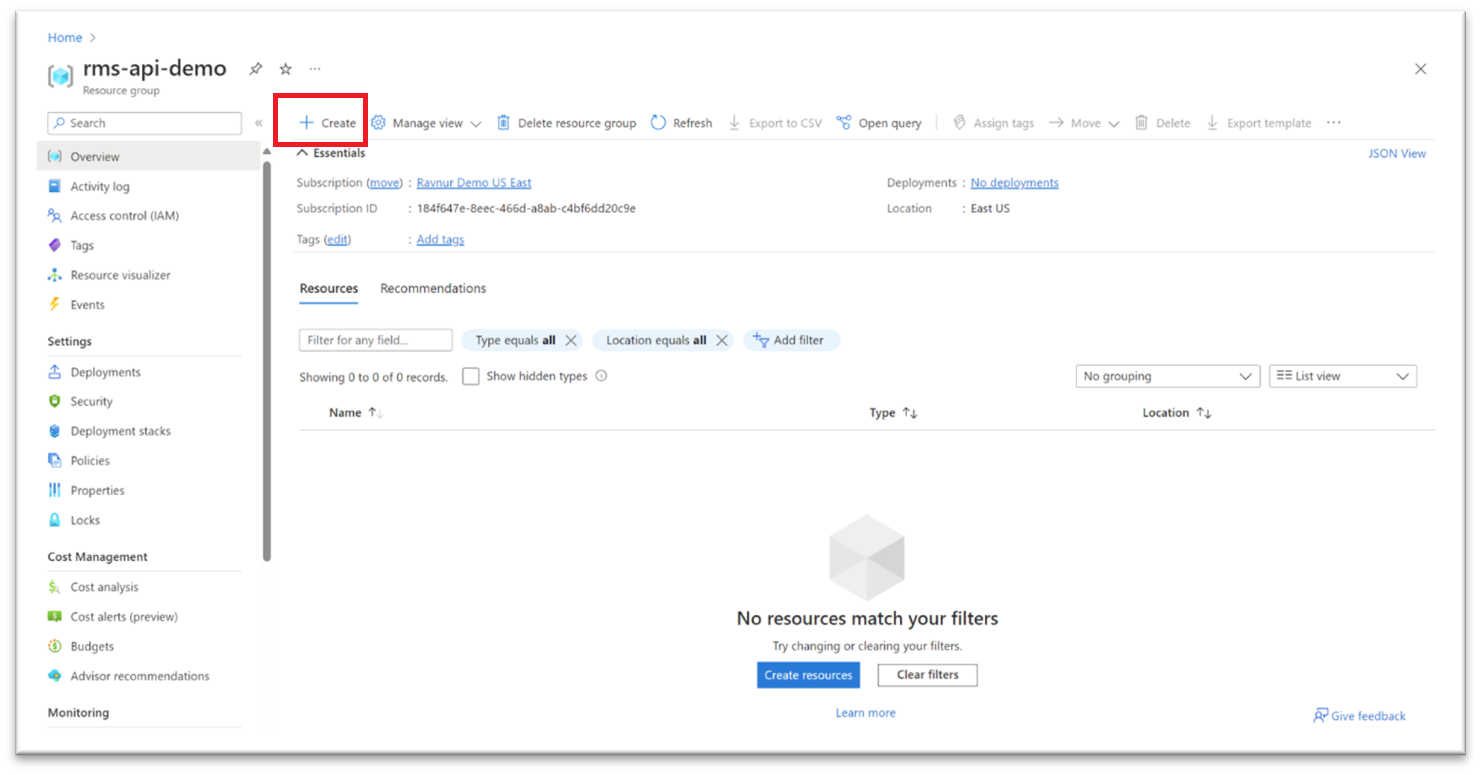This screenshot has height=775, width=1481.
Task: Click Clear filters button
Action: point(927,675)
